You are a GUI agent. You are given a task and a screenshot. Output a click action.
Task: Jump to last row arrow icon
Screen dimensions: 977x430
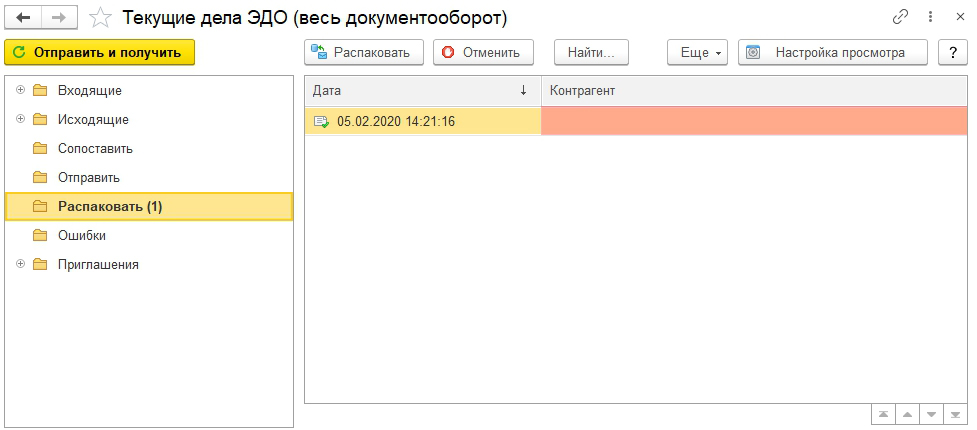coord(956,414)
